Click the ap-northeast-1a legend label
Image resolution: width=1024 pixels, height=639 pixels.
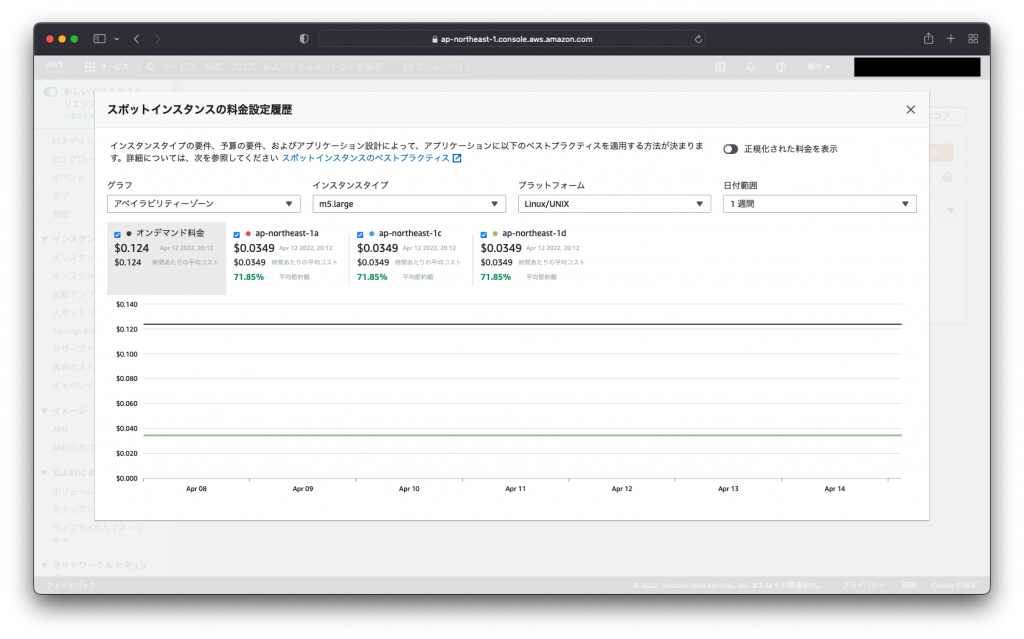[x=287, y=233]
